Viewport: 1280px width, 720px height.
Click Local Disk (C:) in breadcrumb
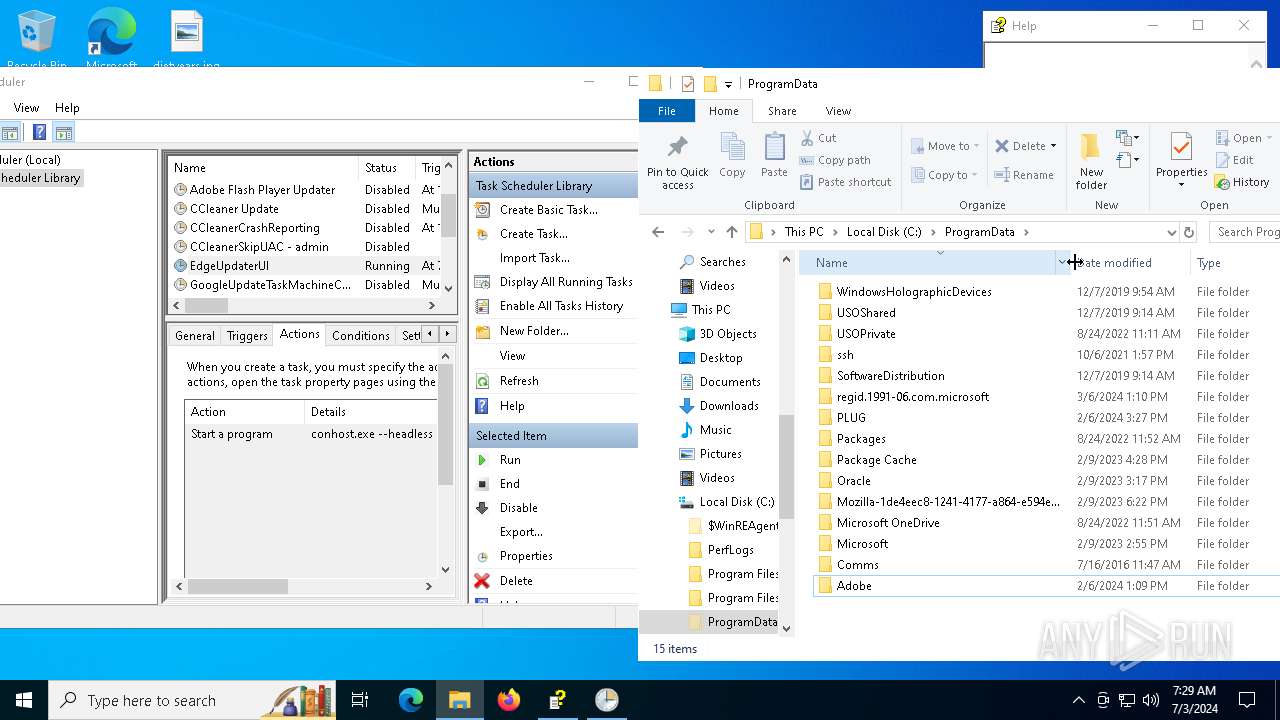(x=884, y=232)
